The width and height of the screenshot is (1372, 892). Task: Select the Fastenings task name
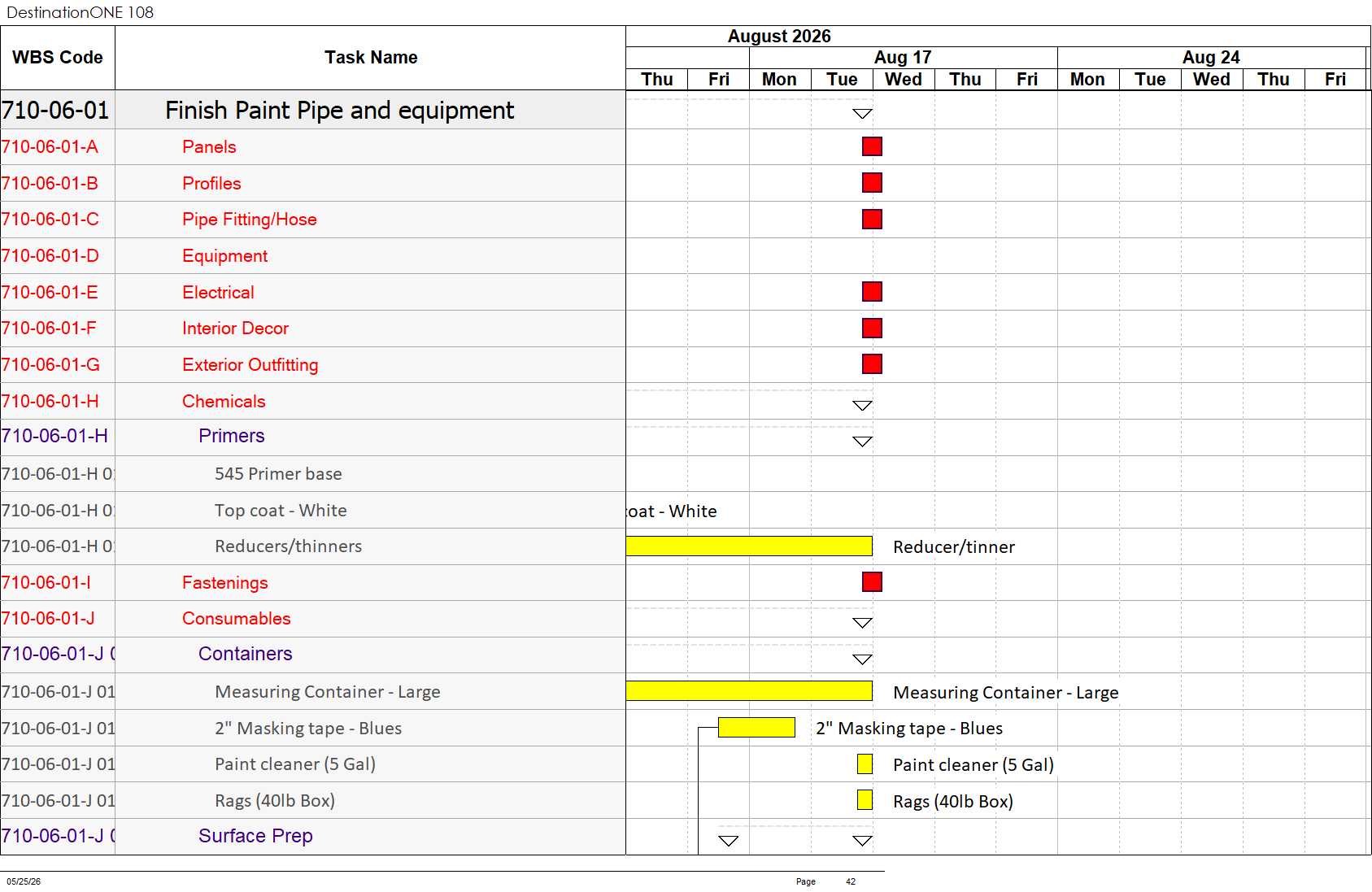(x=224, y=583)
